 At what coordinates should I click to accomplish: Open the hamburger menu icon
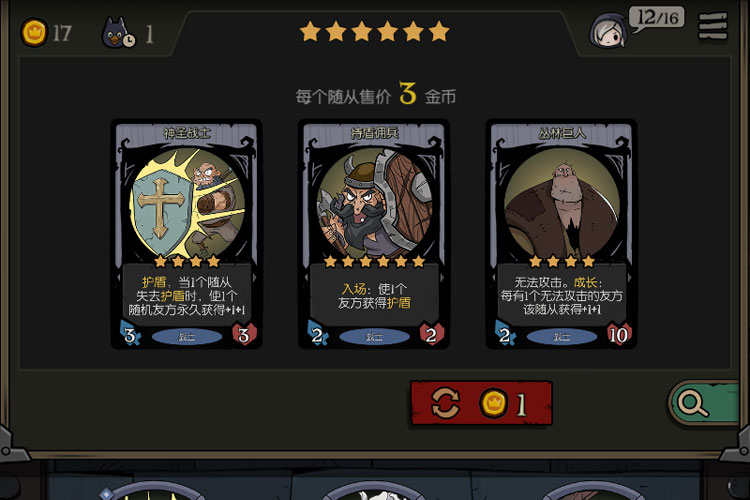[x=713, y=26]
